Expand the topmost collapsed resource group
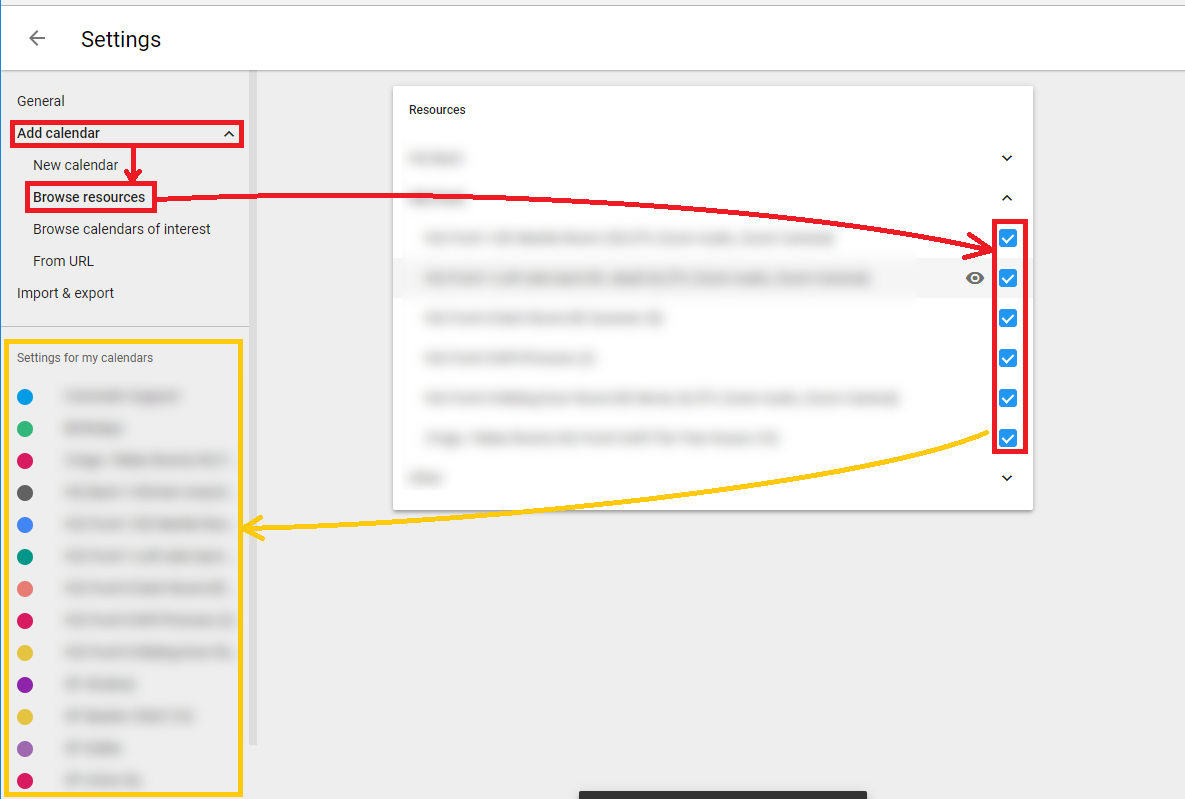The width and height of the screenshot is (1185, 799). (x=1007, y=158)
